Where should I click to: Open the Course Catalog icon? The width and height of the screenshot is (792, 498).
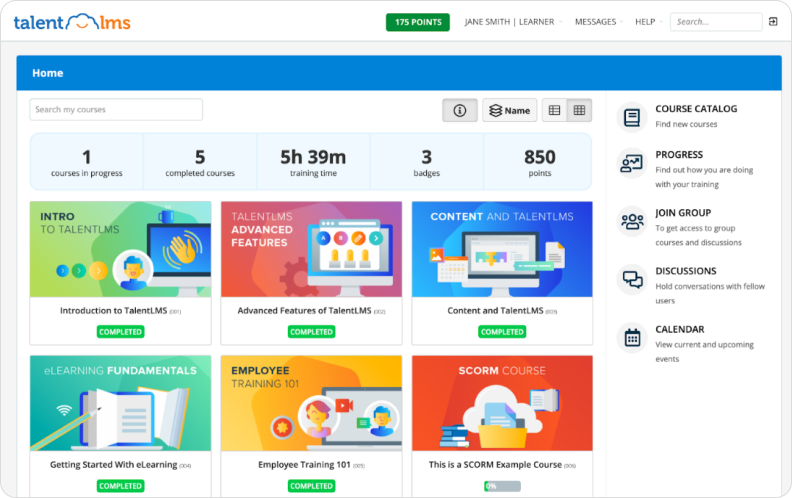(631, 117)
